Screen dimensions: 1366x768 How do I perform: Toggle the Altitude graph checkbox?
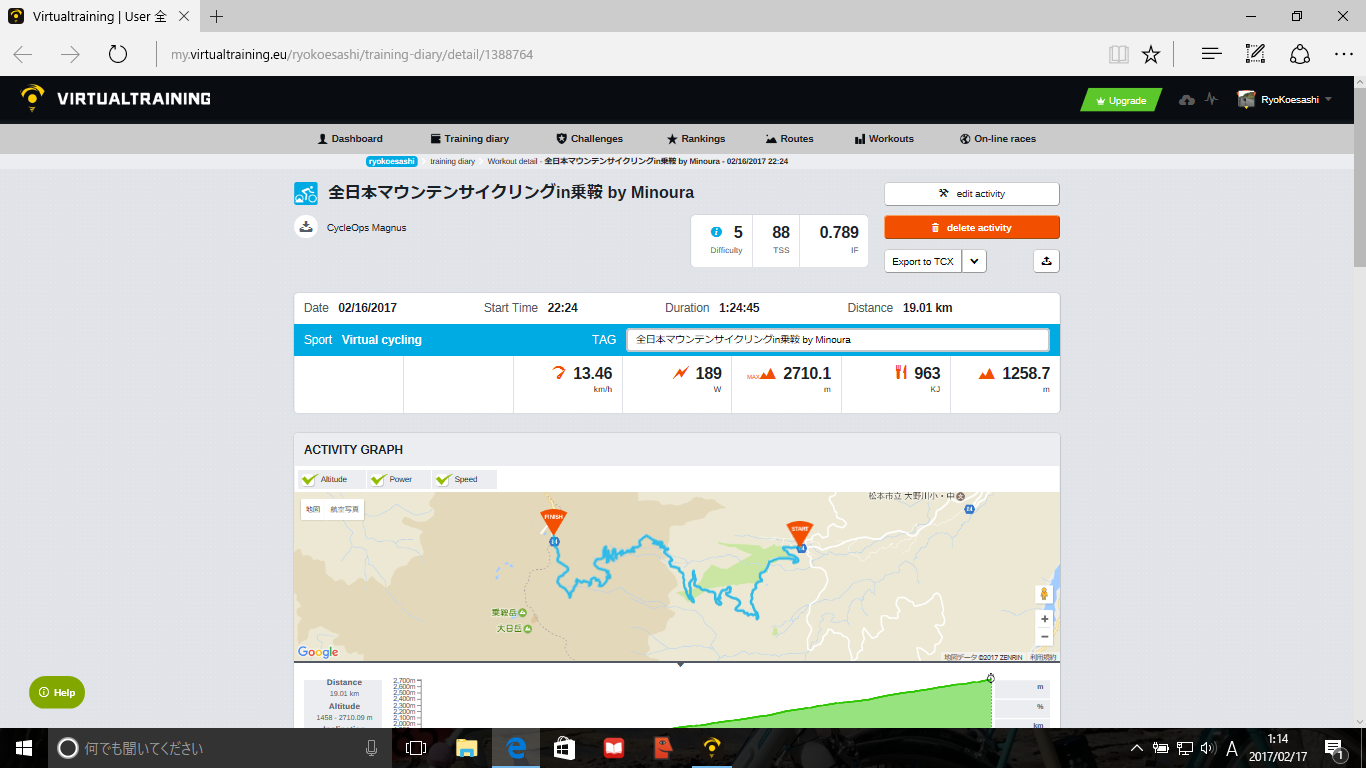pyautogui.click(x=309, y=479)
